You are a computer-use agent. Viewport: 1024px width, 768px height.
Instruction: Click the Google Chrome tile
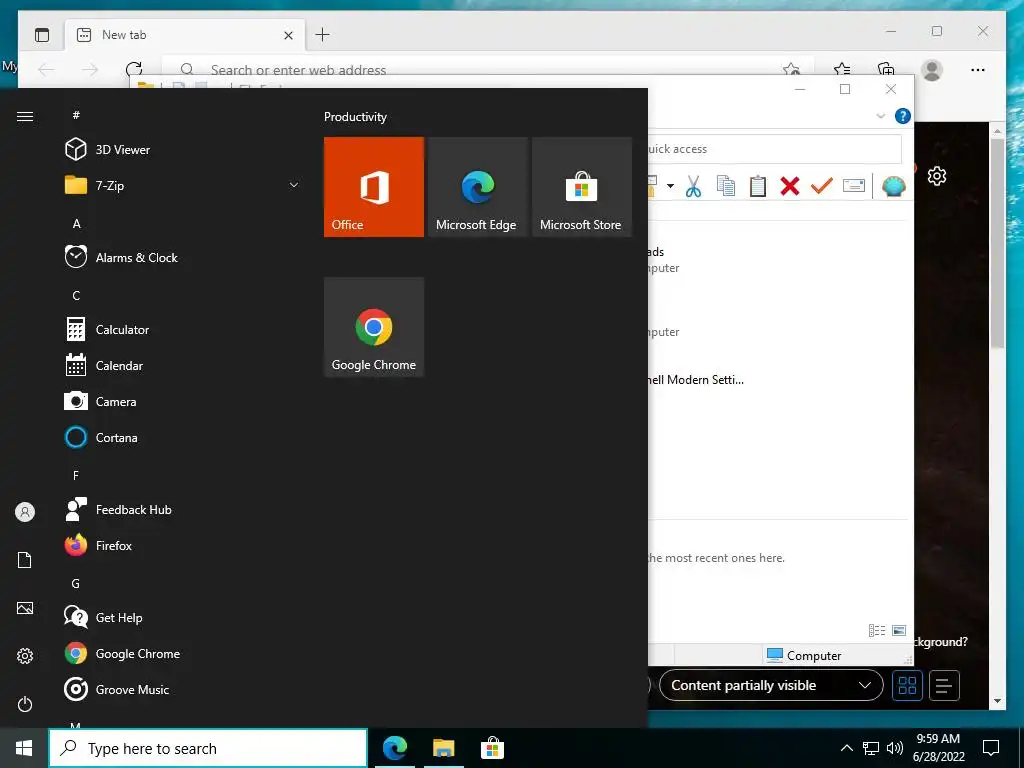pos(374,327)
